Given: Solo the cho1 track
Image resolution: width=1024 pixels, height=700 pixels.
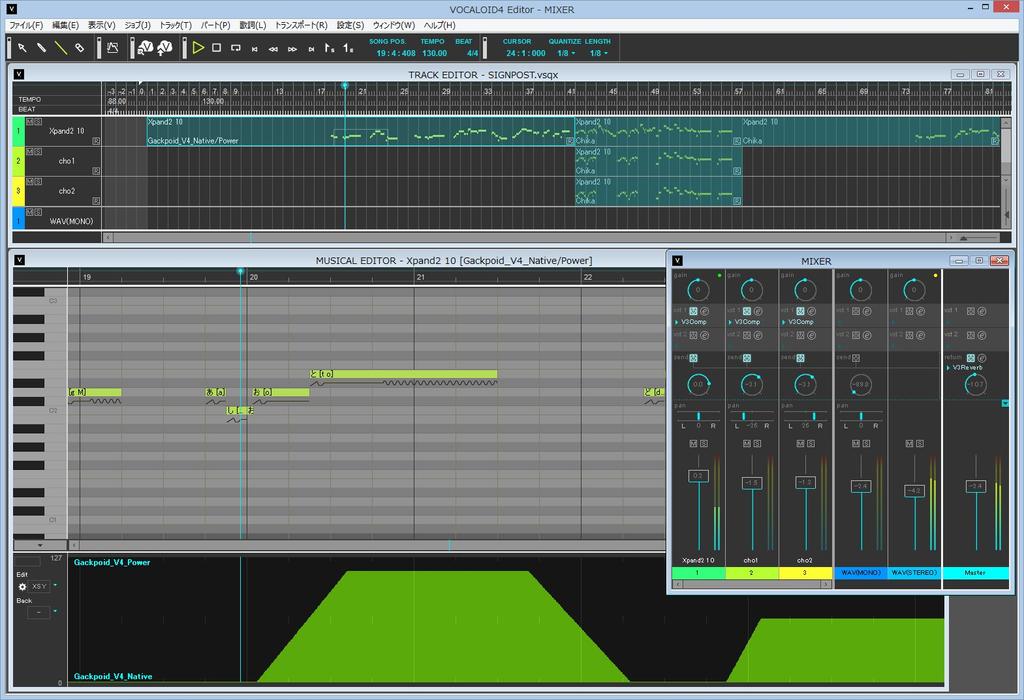Looking at the screenshot, I should coord(39,150).
